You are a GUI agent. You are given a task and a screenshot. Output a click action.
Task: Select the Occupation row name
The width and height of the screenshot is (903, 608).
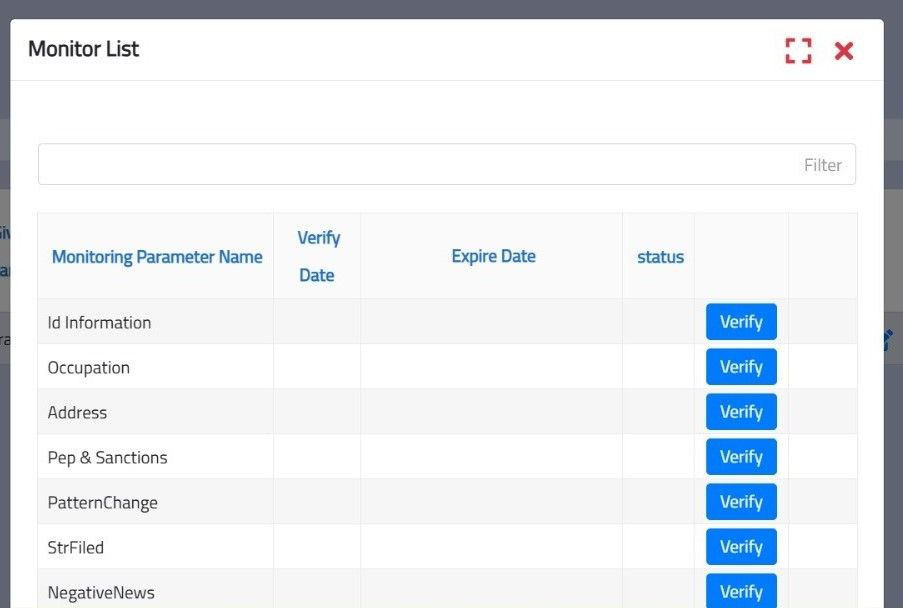point(89,368)
